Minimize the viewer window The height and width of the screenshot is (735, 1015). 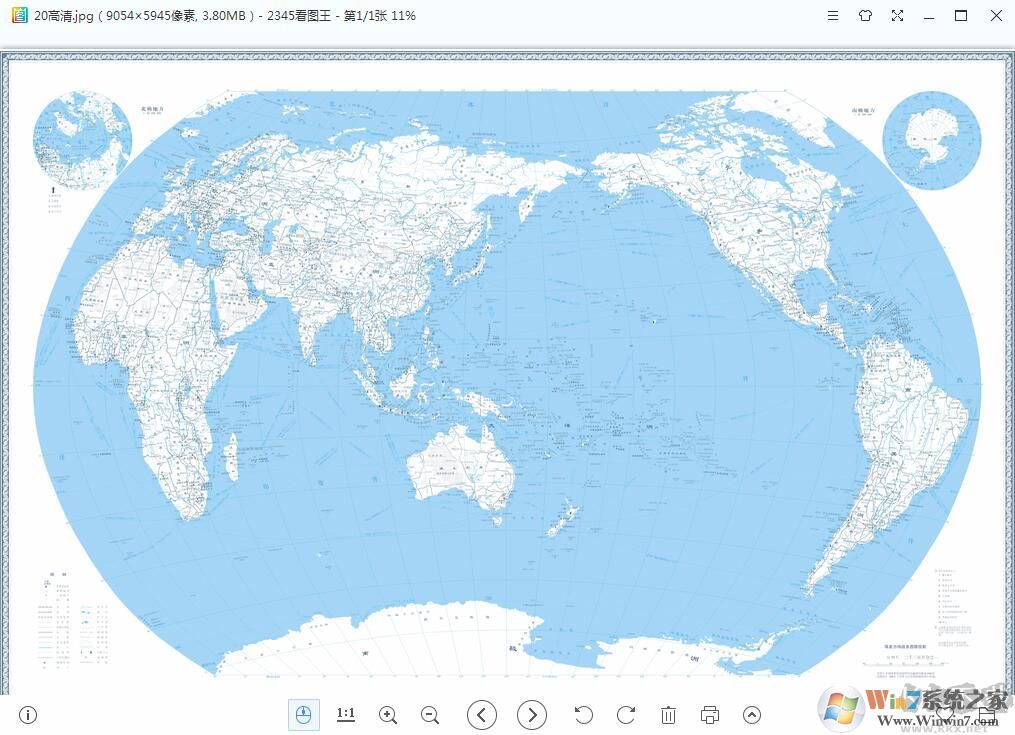(x=929, y=16)
